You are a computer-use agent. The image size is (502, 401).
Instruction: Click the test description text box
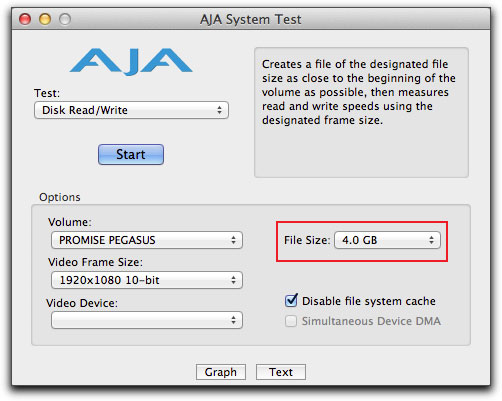(361, 112)
